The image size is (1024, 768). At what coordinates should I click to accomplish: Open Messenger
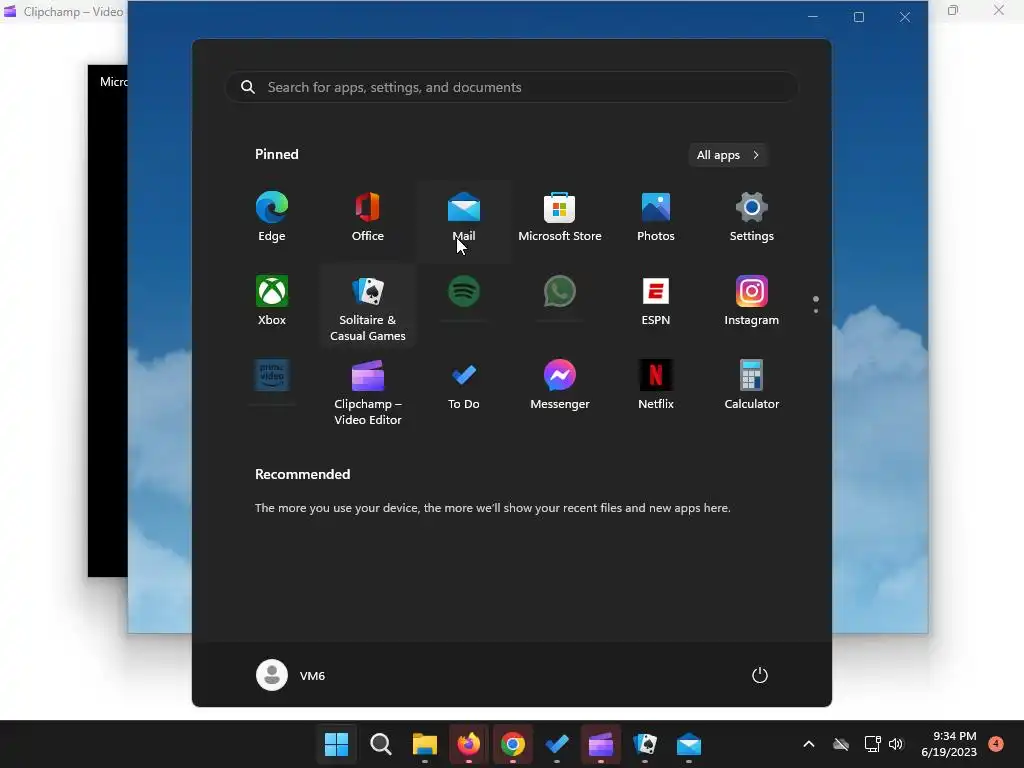(x=560, y=385)
